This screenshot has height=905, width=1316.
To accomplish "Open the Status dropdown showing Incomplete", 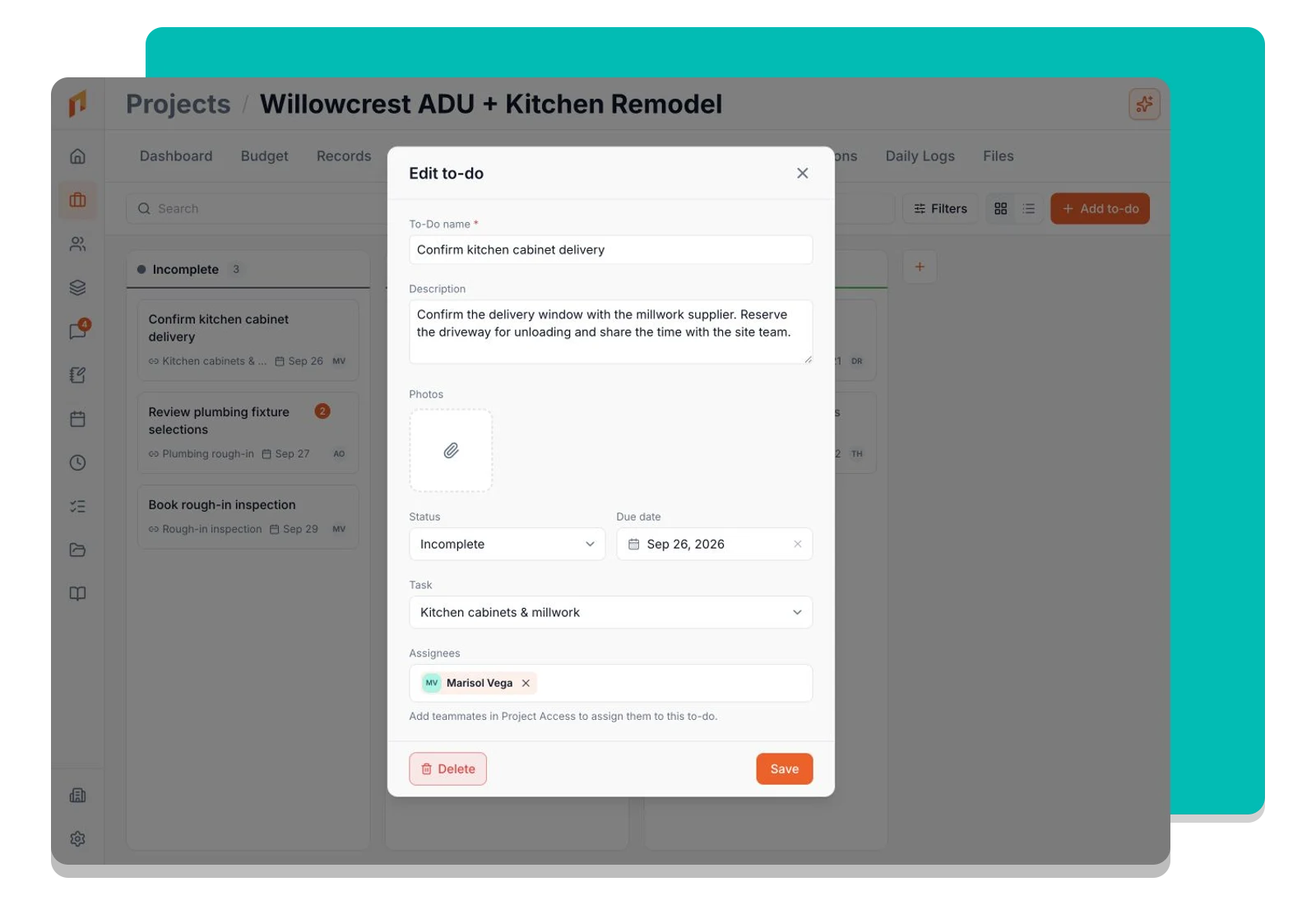I will tap(507, 544).
